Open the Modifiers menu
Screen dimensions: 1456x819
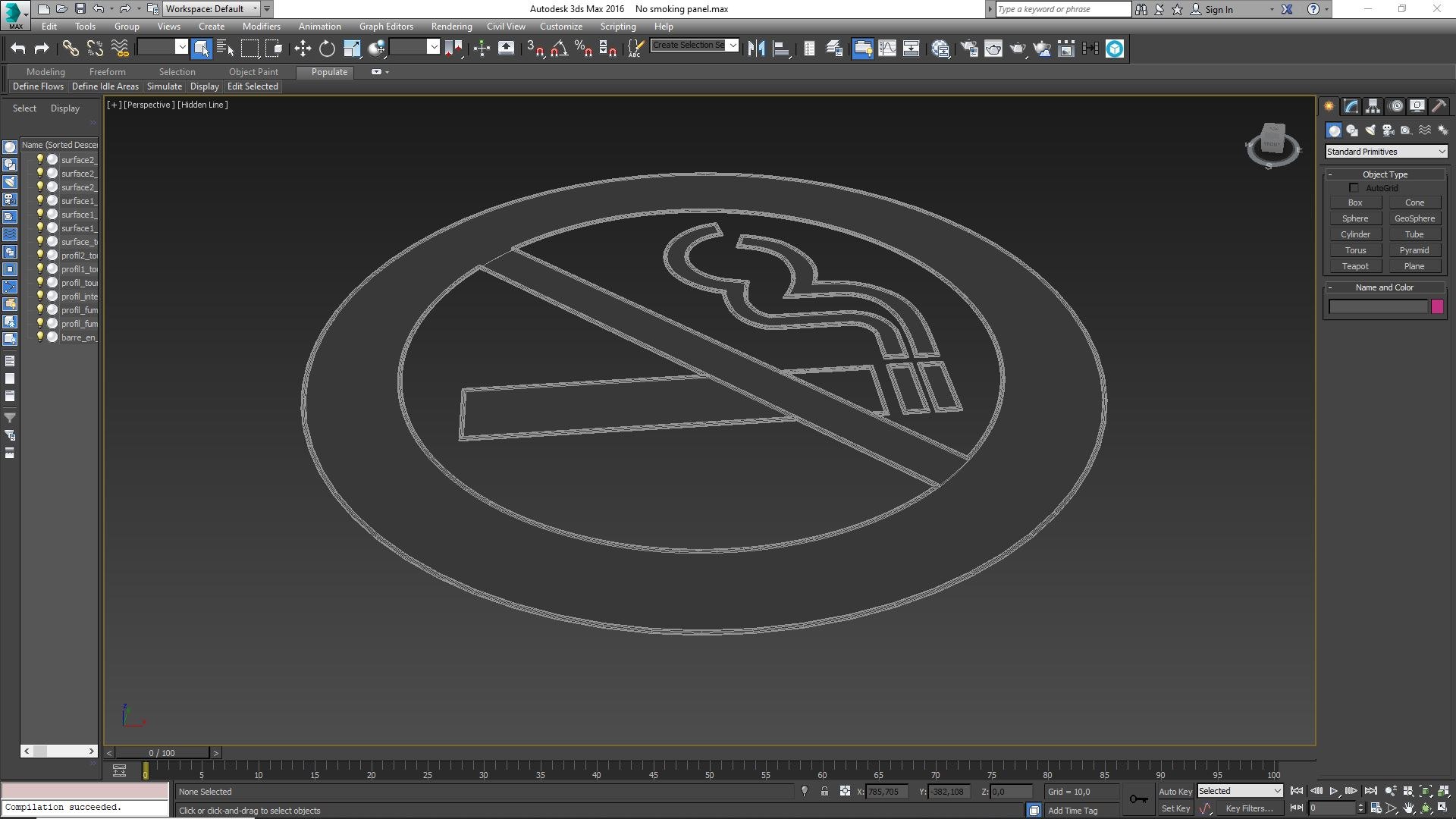pos(261,26)
